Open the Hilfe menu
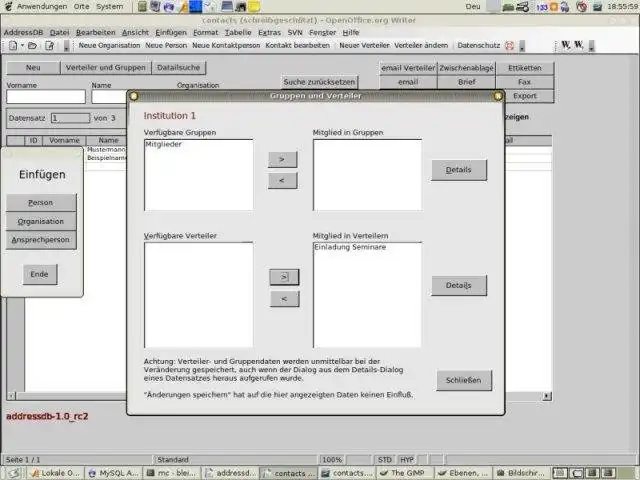640x480 pixels. tap(351, 32)
